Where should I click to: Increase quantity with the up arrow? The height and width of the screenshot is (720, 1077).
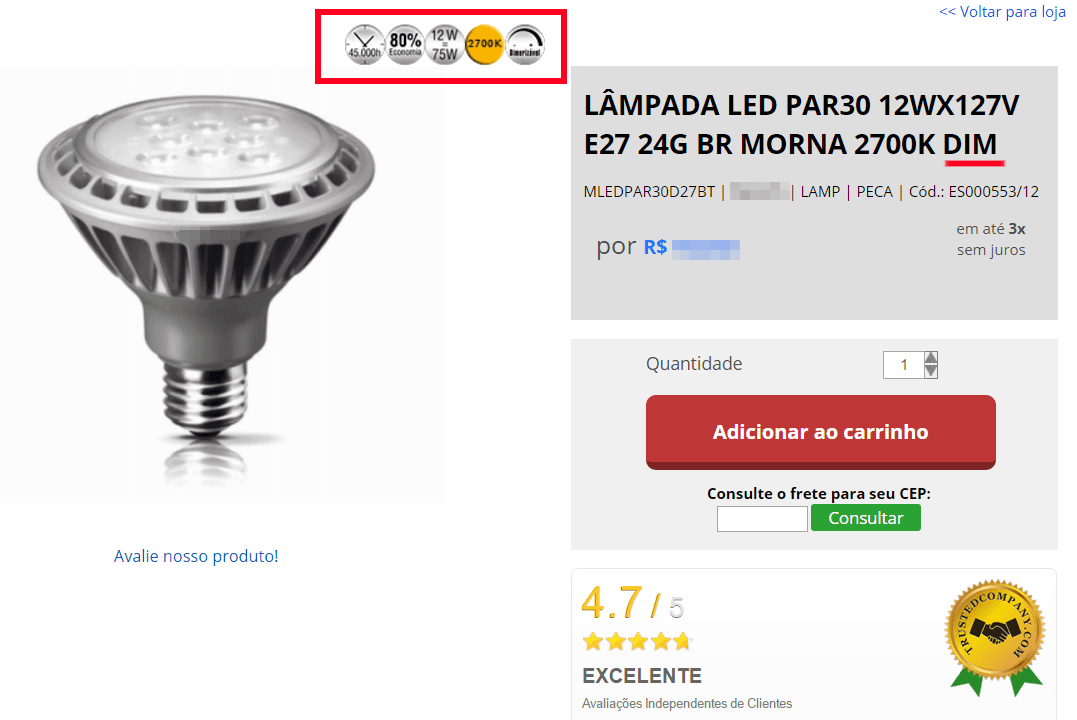pos(931,358)
